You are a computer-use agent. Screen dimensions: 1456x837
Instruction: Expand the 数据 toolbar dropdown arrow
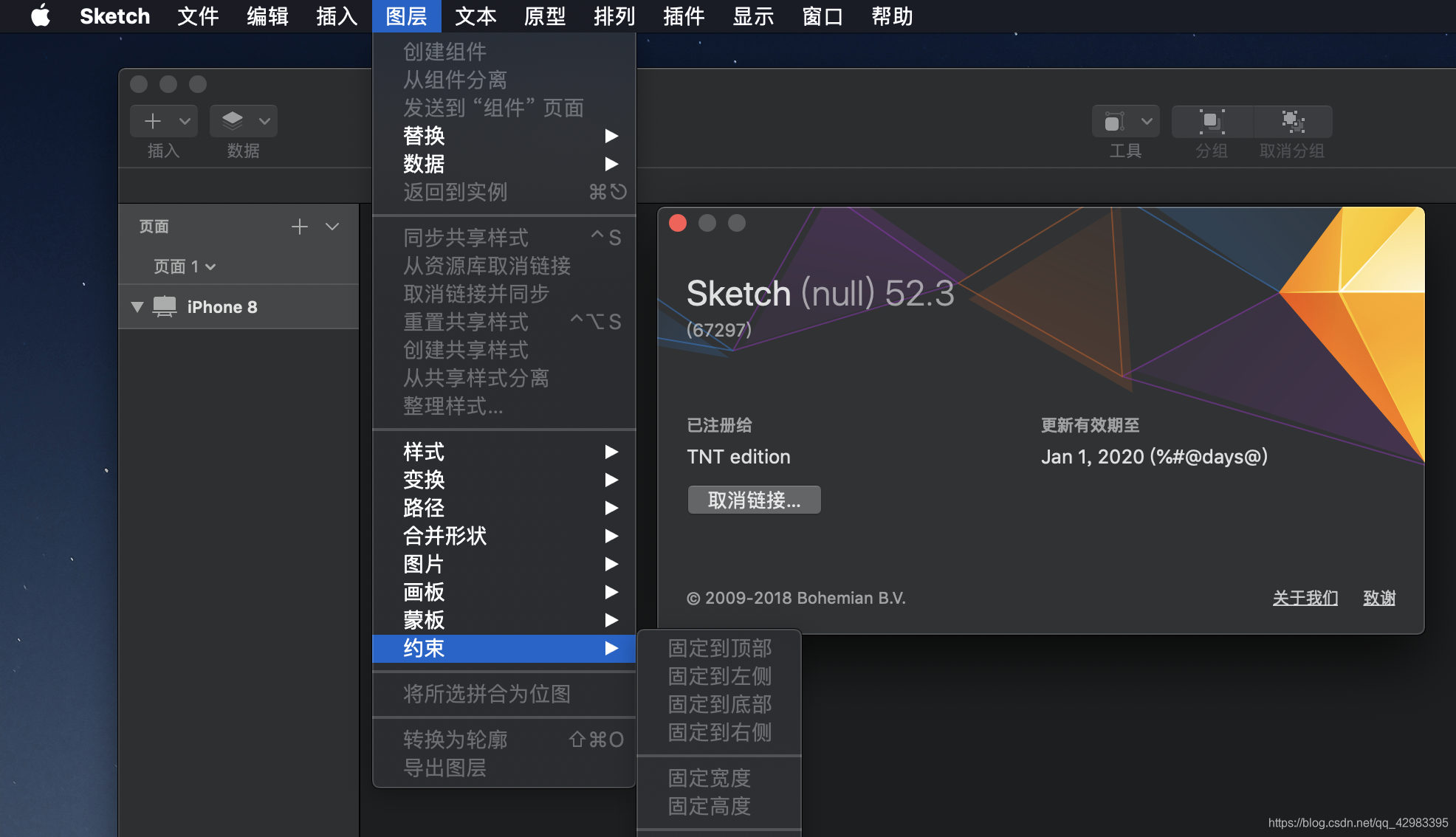pyautogui.click(x=264, y=120)
